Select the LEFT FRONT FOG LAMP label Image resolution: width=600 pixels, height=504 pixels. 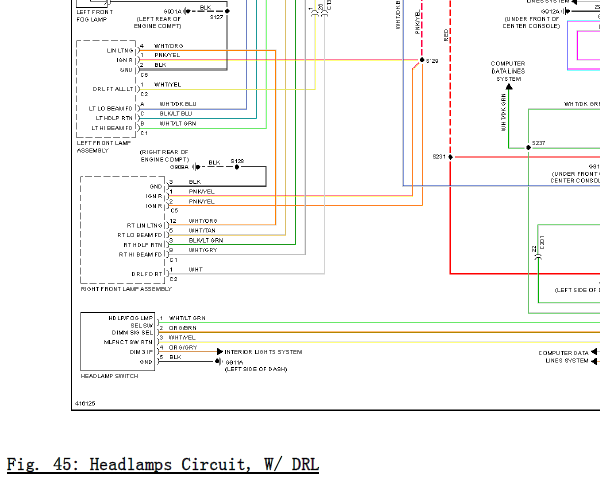[95, 16]
